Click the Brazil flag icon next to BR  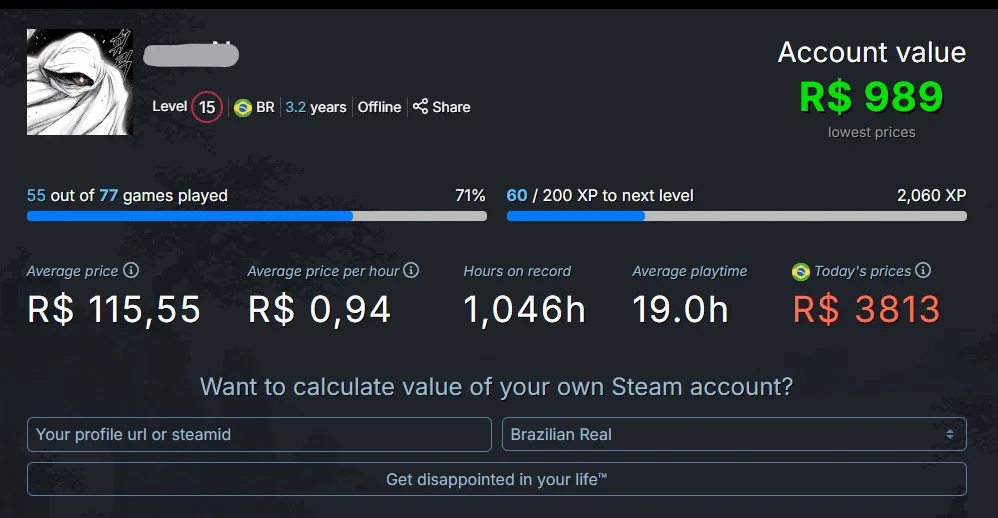[x=242, y=108]
